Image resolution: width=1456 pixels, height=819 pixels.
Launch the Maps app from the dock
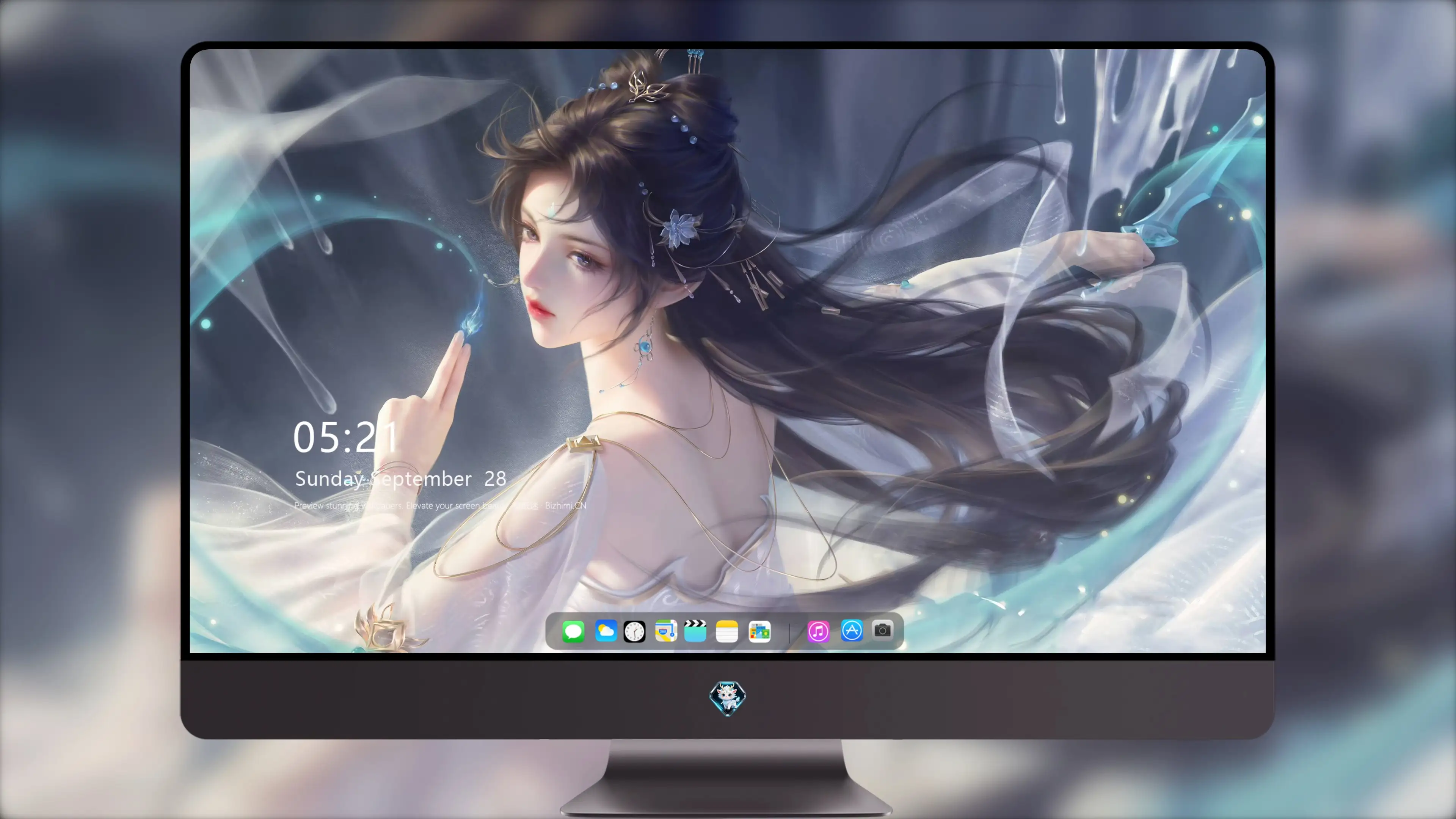pyautogui.click(x=666, y=631)
